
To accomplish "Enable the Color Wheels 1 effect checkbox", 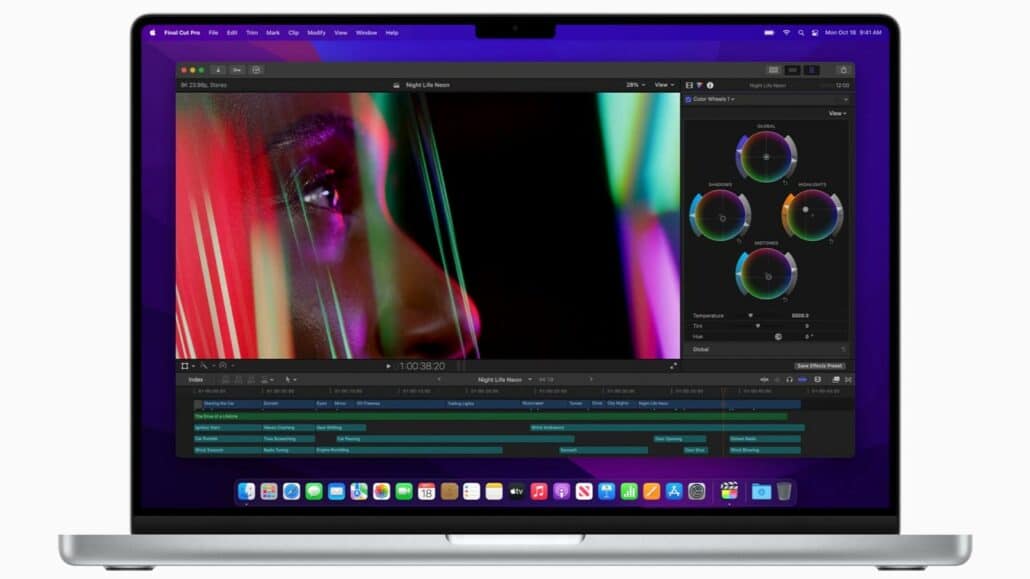I will [688, 99].
